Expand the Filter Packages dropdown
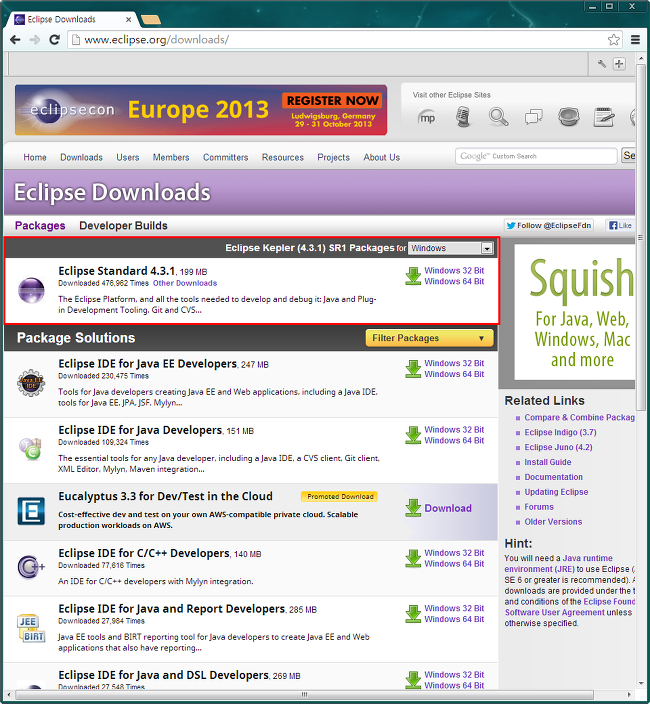 (429, 338)
